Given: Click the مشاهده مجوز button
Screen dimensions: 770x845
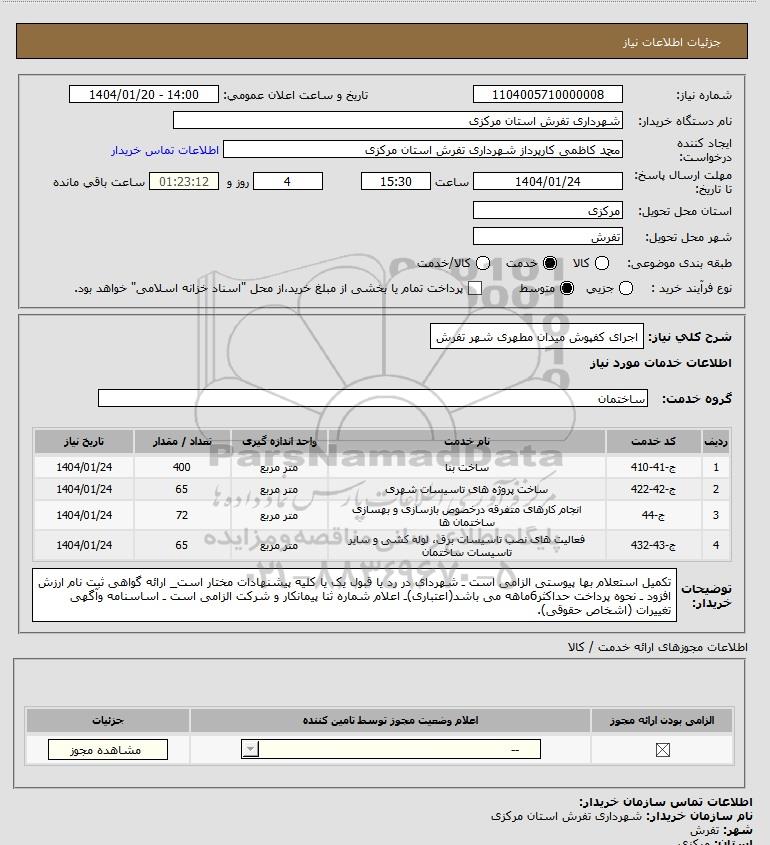Looking at the screenshot, I should tap(108, 750).
